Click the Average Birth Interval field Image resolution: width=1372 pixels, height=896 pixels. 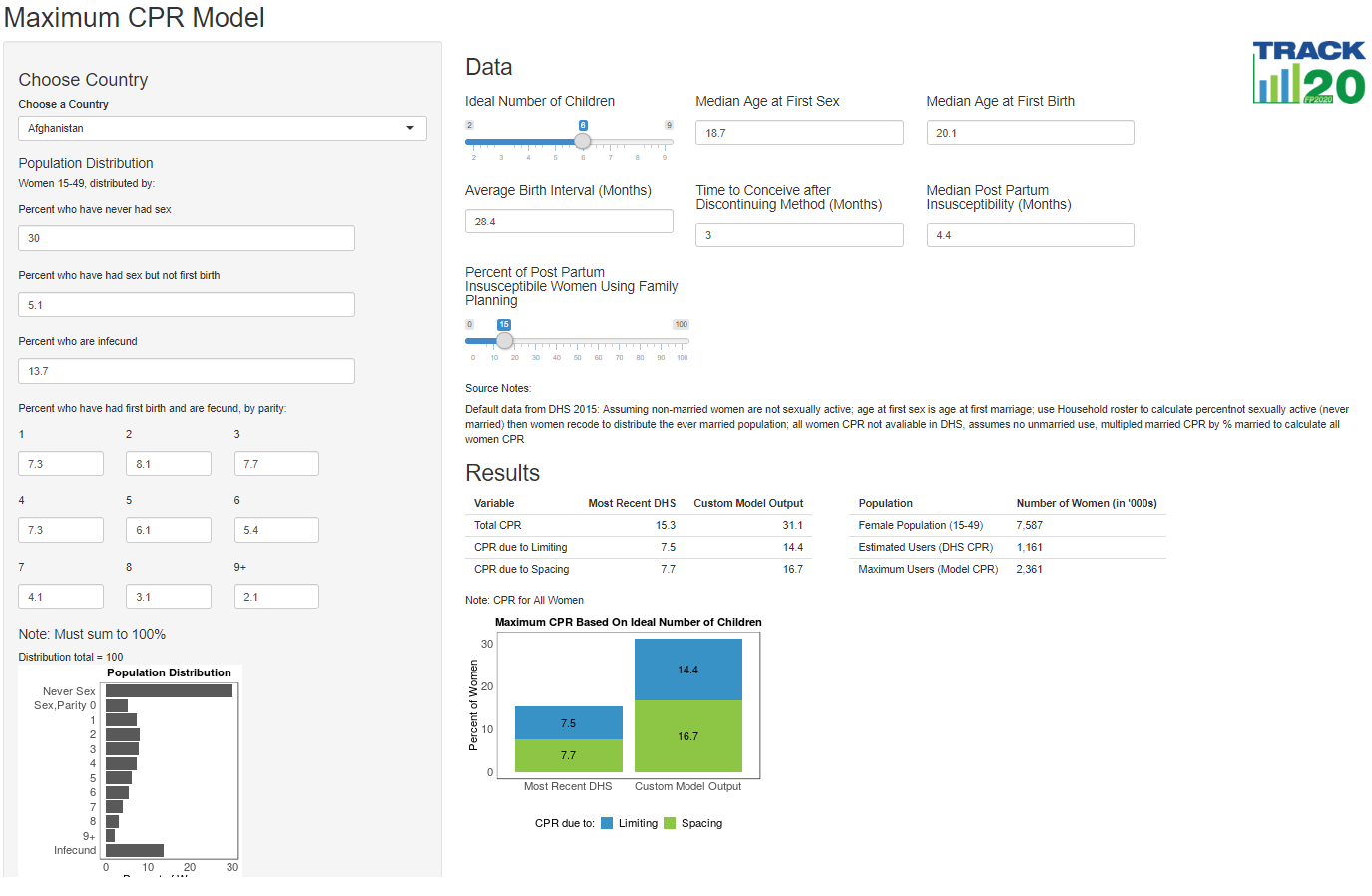click(569, 222)
